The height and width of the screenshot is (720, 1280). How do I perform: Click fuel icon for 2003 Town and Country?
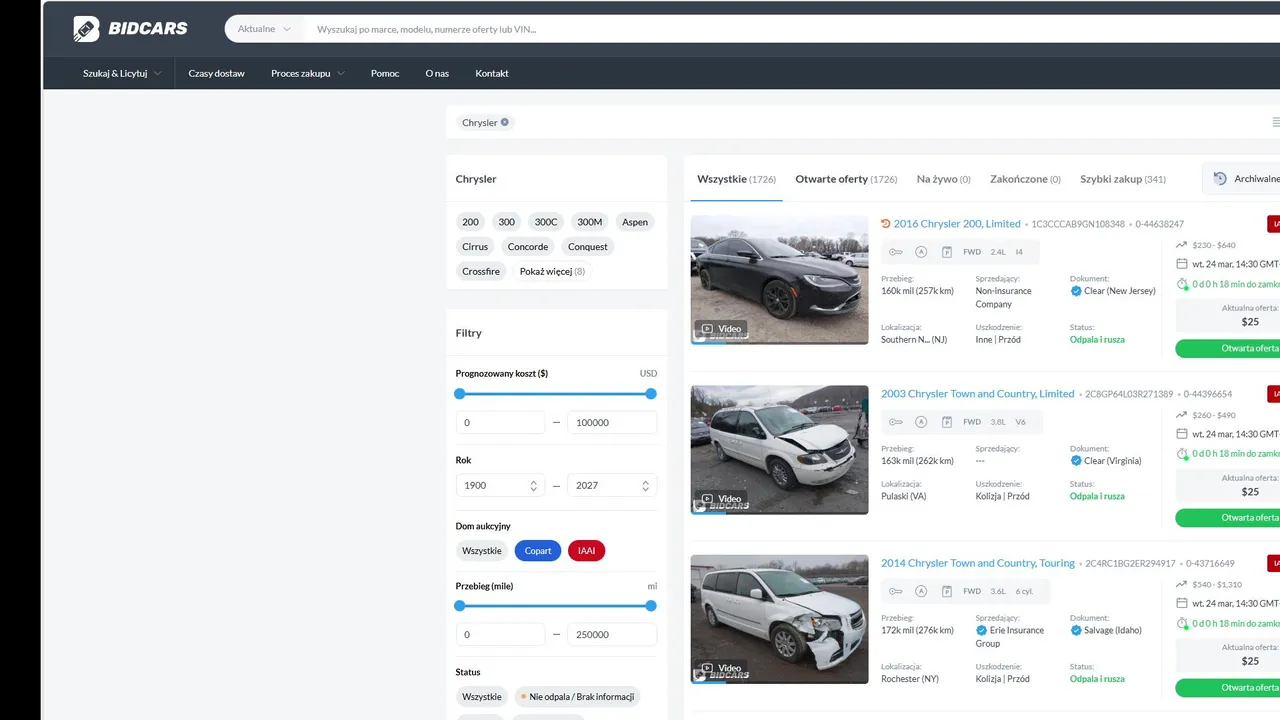(x=946, y=422)
